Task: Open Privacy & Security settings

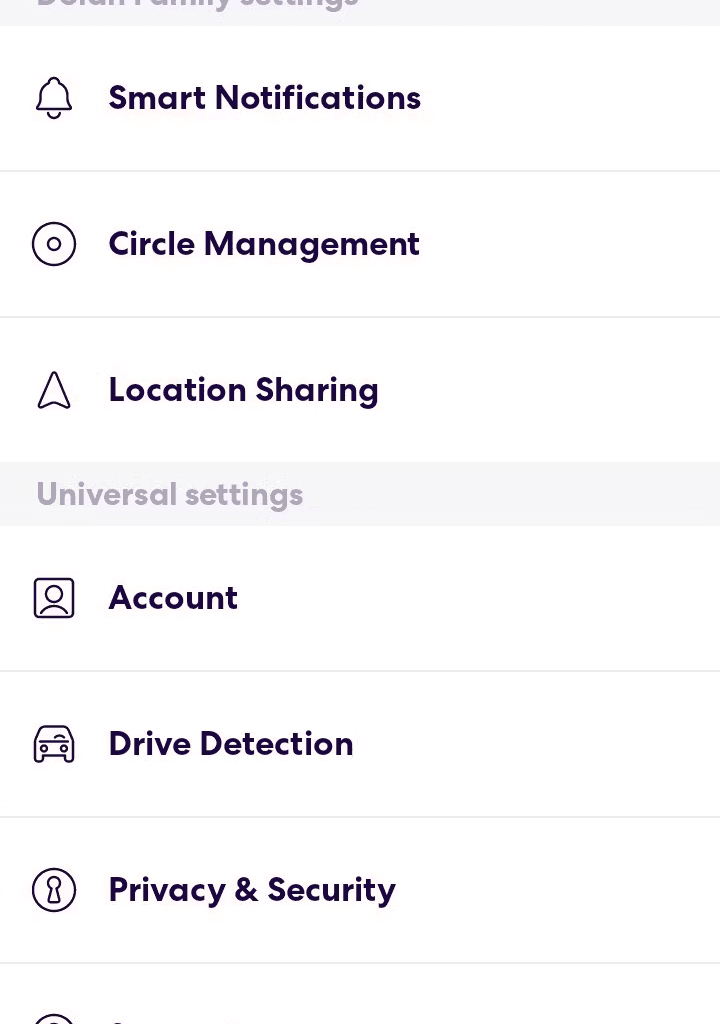Action: (x=360, y=889)
